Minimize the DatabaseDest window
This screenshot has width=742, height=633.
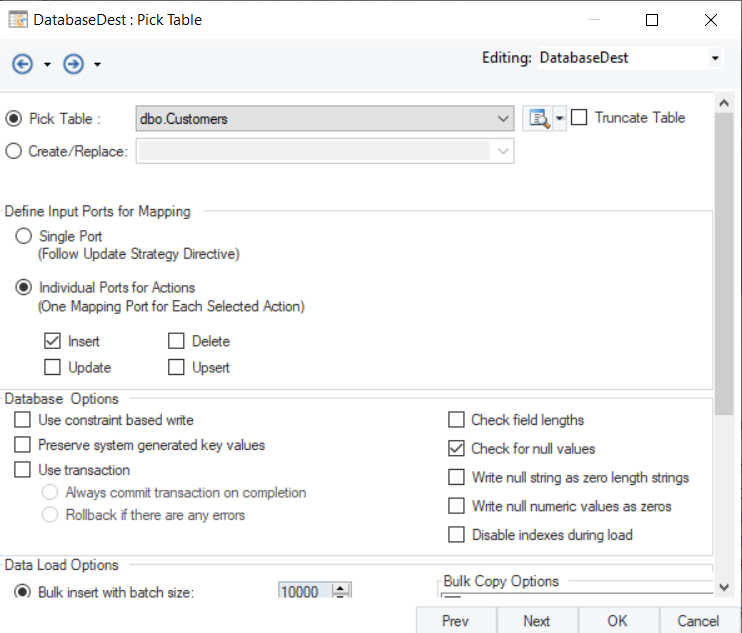(593, 20)
